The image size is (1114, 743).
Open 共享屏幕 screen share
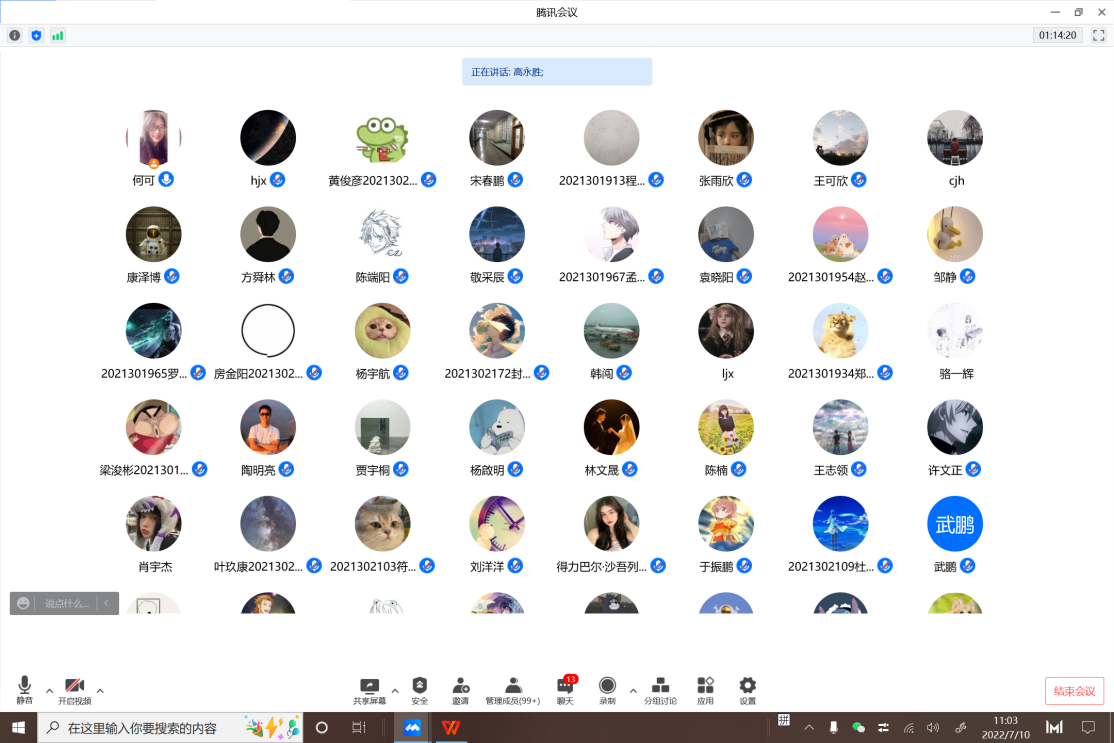tap(369, 686)
